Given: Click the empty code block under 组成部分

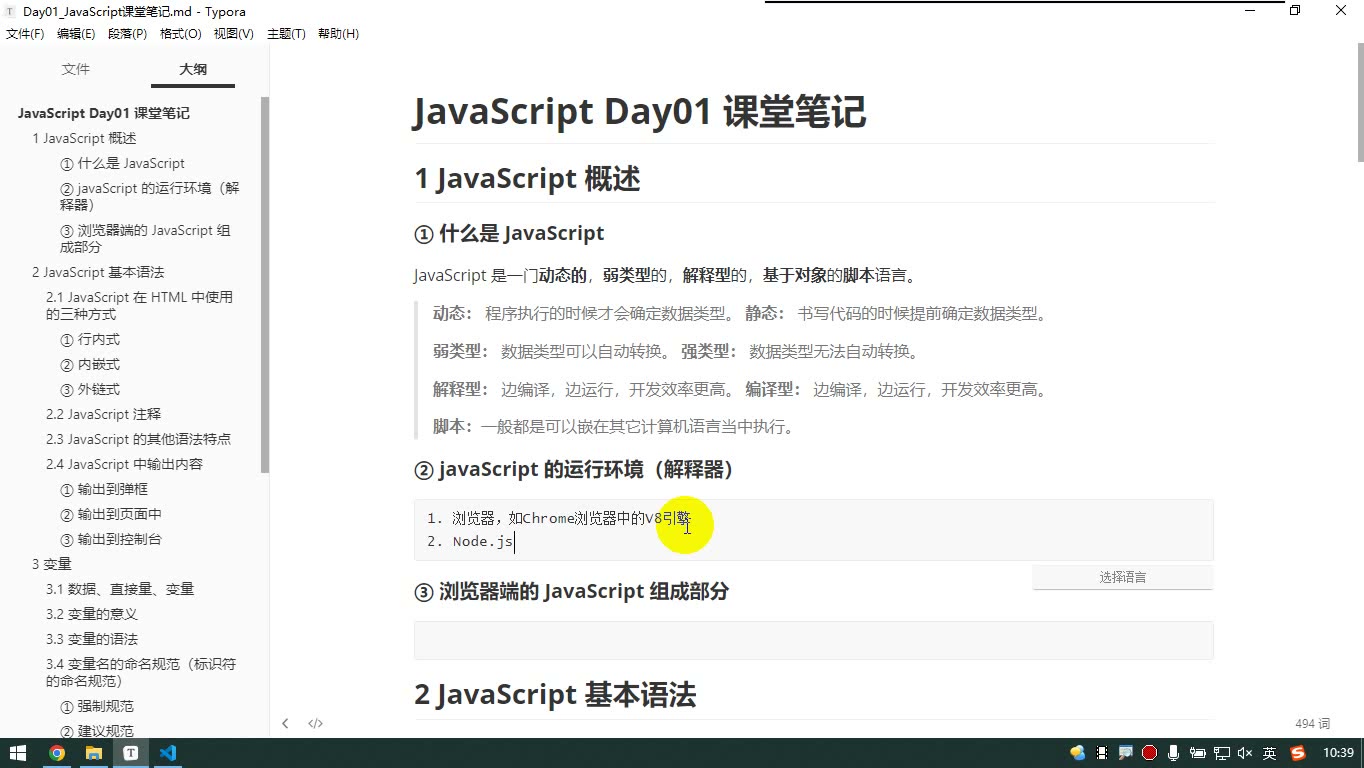Looking at the screenshot, I should click(x=813, y=640).
